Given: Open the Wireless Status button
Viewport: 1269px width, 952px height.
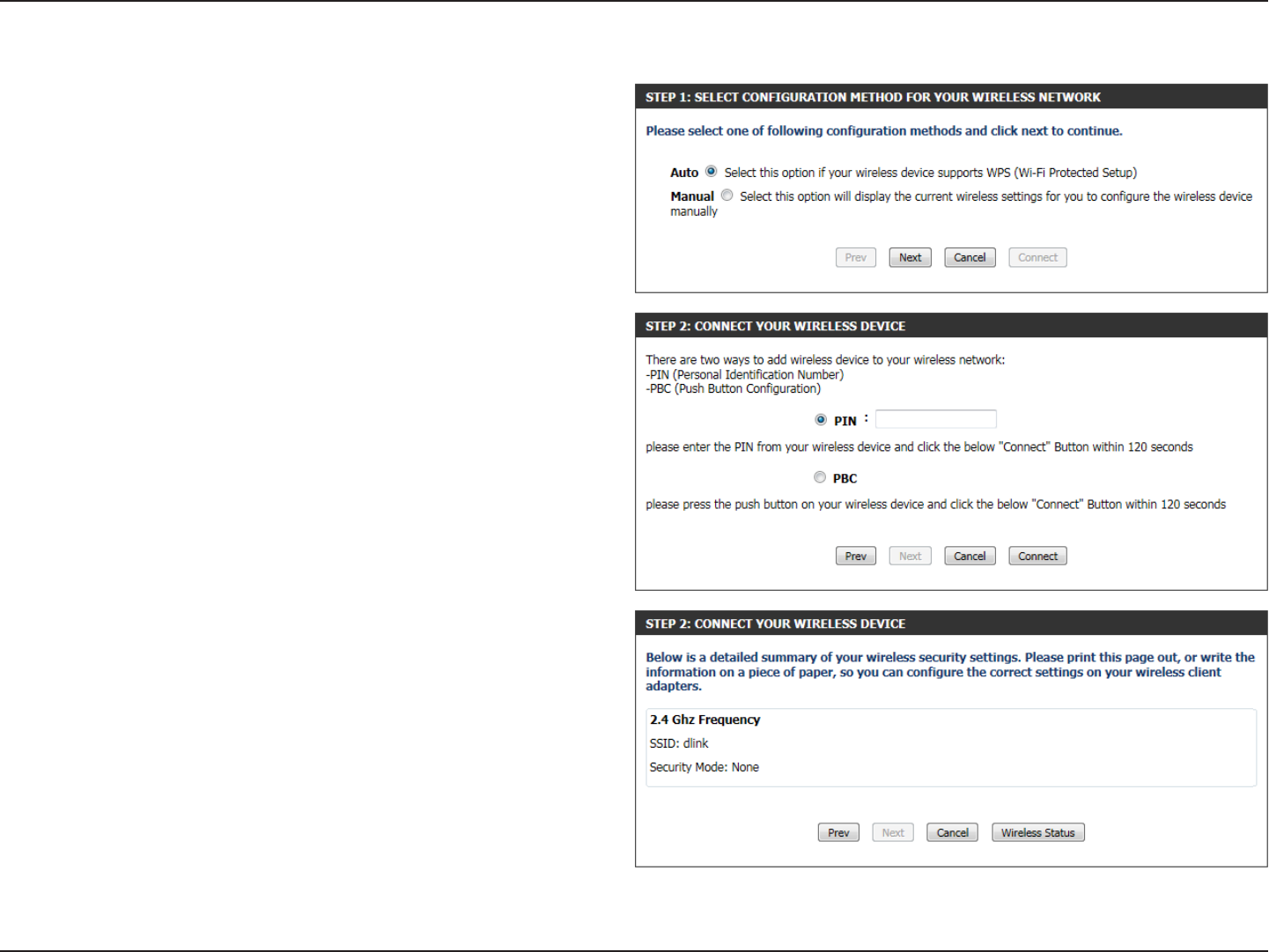Looking at the screenshot, I should click(1038, 833).
